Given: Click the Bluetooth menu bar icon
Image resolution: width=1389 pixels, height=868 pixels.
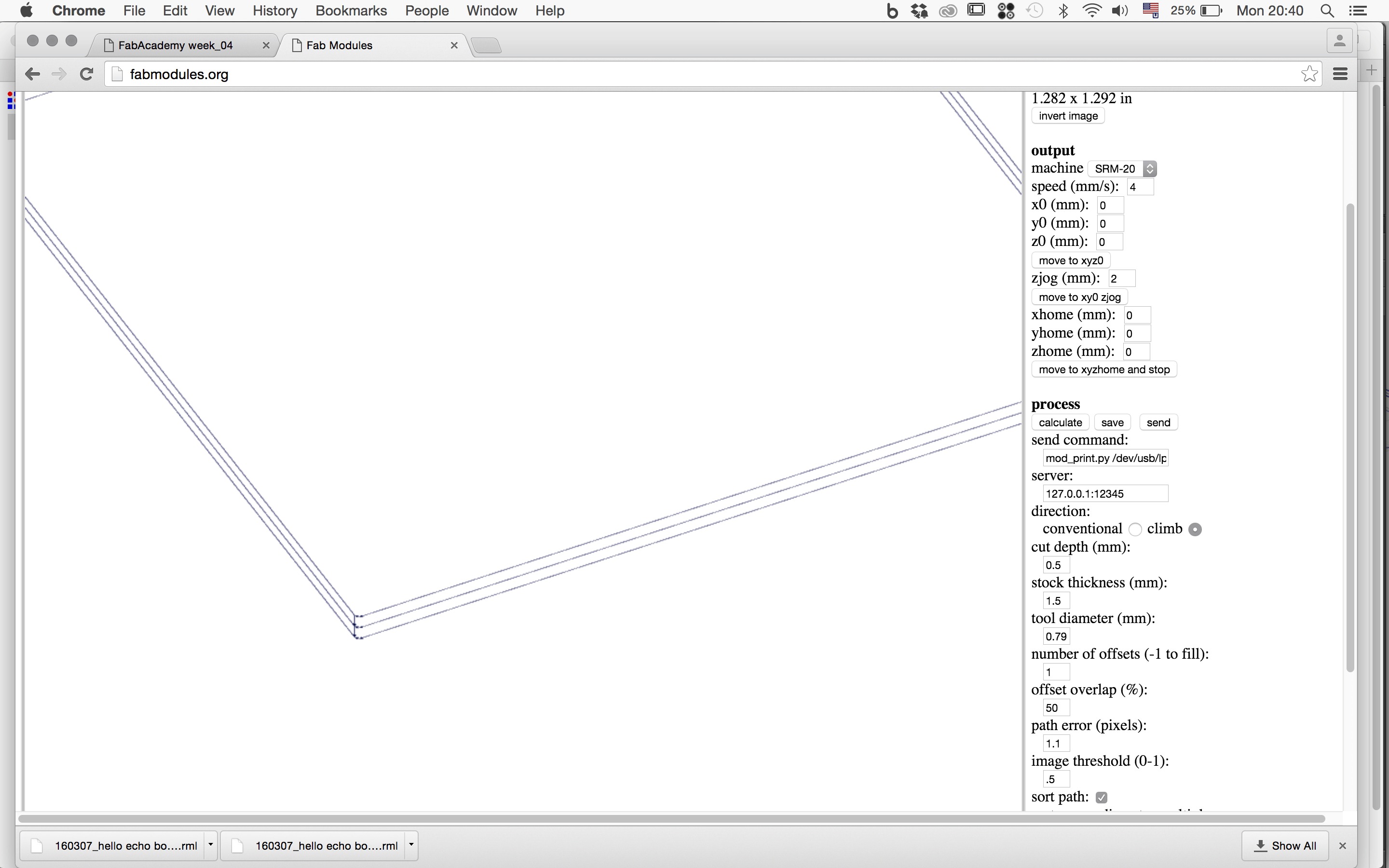Looking at the screenshot, I should point(1063,11).
